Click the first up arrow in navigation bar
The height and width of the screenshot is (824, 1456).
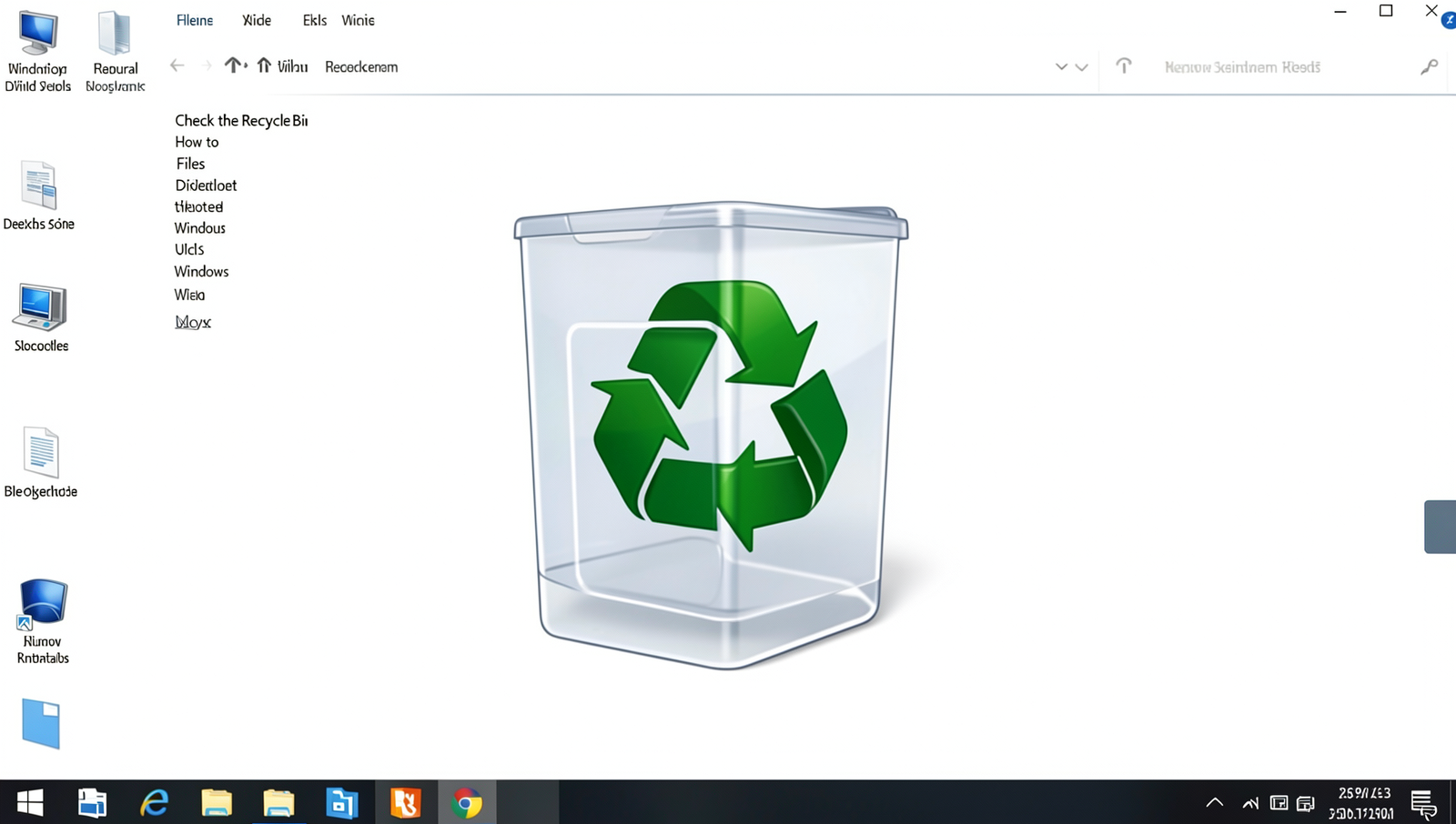click(x=234, y=65)
